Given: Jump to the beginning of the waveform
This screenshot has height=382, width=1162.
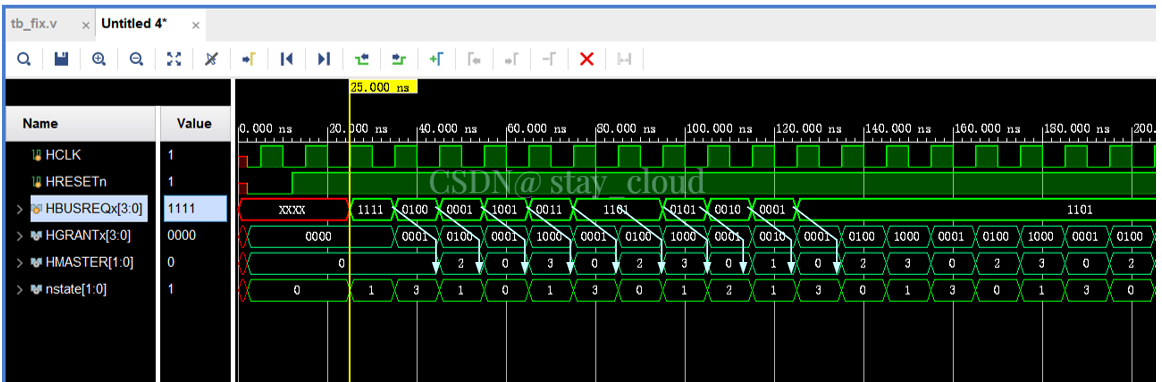Looking at the screenshot, I should tap(286, 59).
